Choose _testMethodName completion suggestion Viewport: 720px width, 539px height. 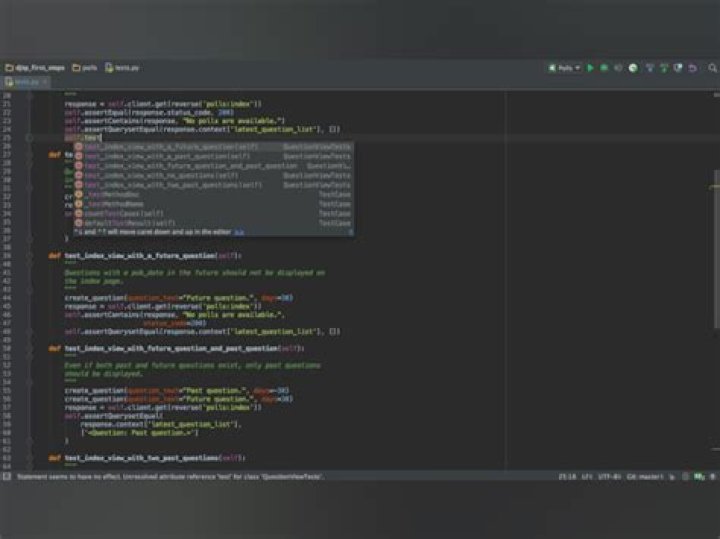tap(214, 204)
